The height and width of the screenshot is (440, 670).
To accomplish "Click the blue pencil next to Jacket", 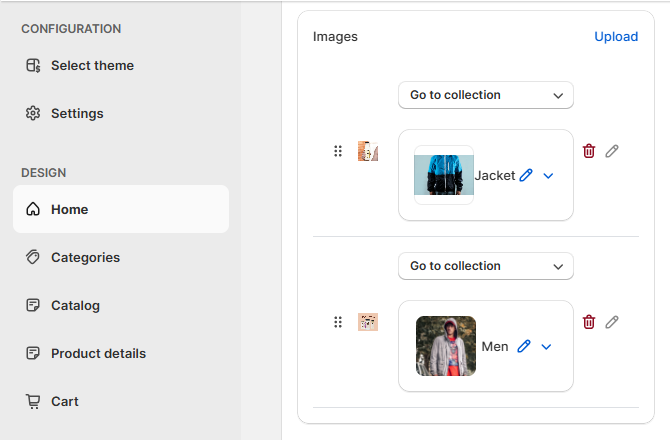I will (526, 175).
